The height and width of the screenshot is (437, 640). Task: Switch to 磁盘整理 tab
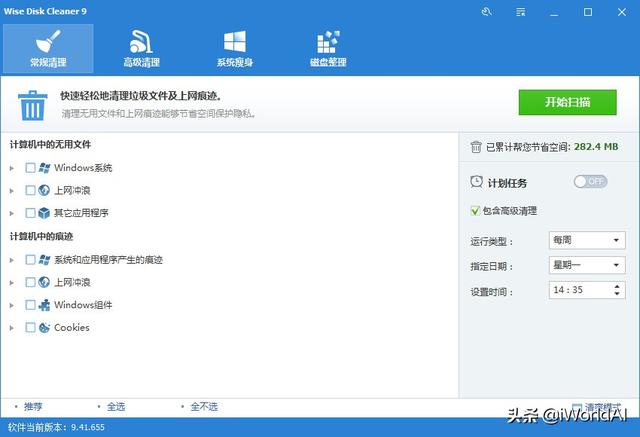click(328, 49)
